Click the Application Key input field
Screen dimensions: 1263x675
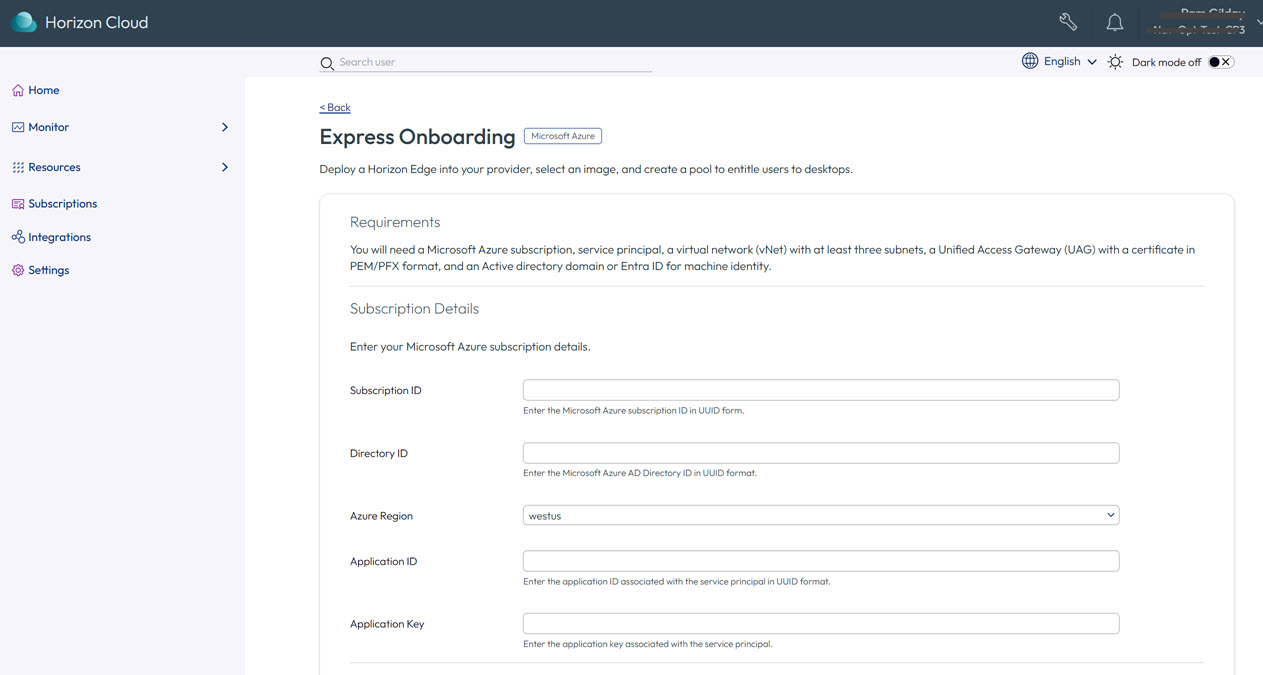coord(821,623)
